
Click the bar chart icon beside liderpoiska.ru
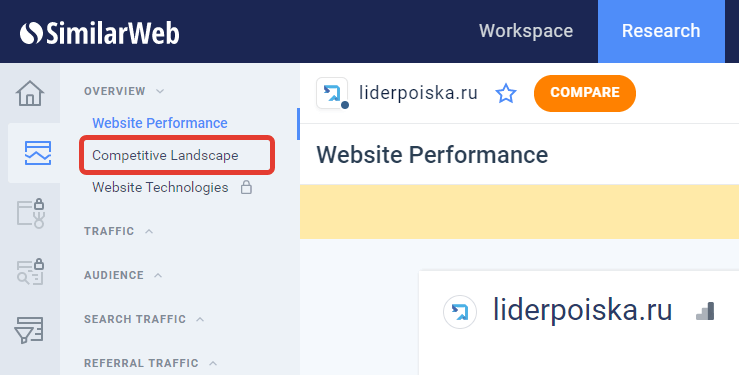tap(706, 311)
